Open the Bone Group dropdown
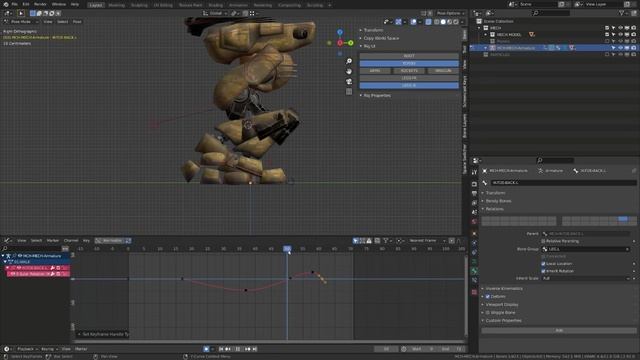 [585, 249]
